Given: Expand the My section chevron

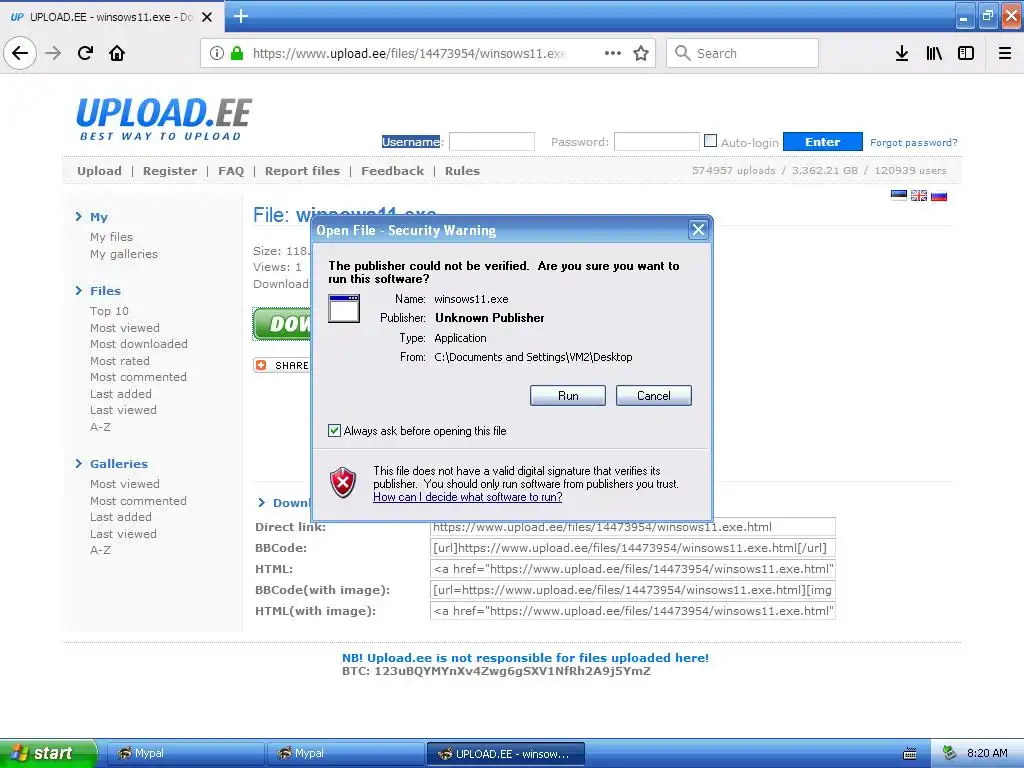Looking at the screenshot, I should [x=78, y=216].
